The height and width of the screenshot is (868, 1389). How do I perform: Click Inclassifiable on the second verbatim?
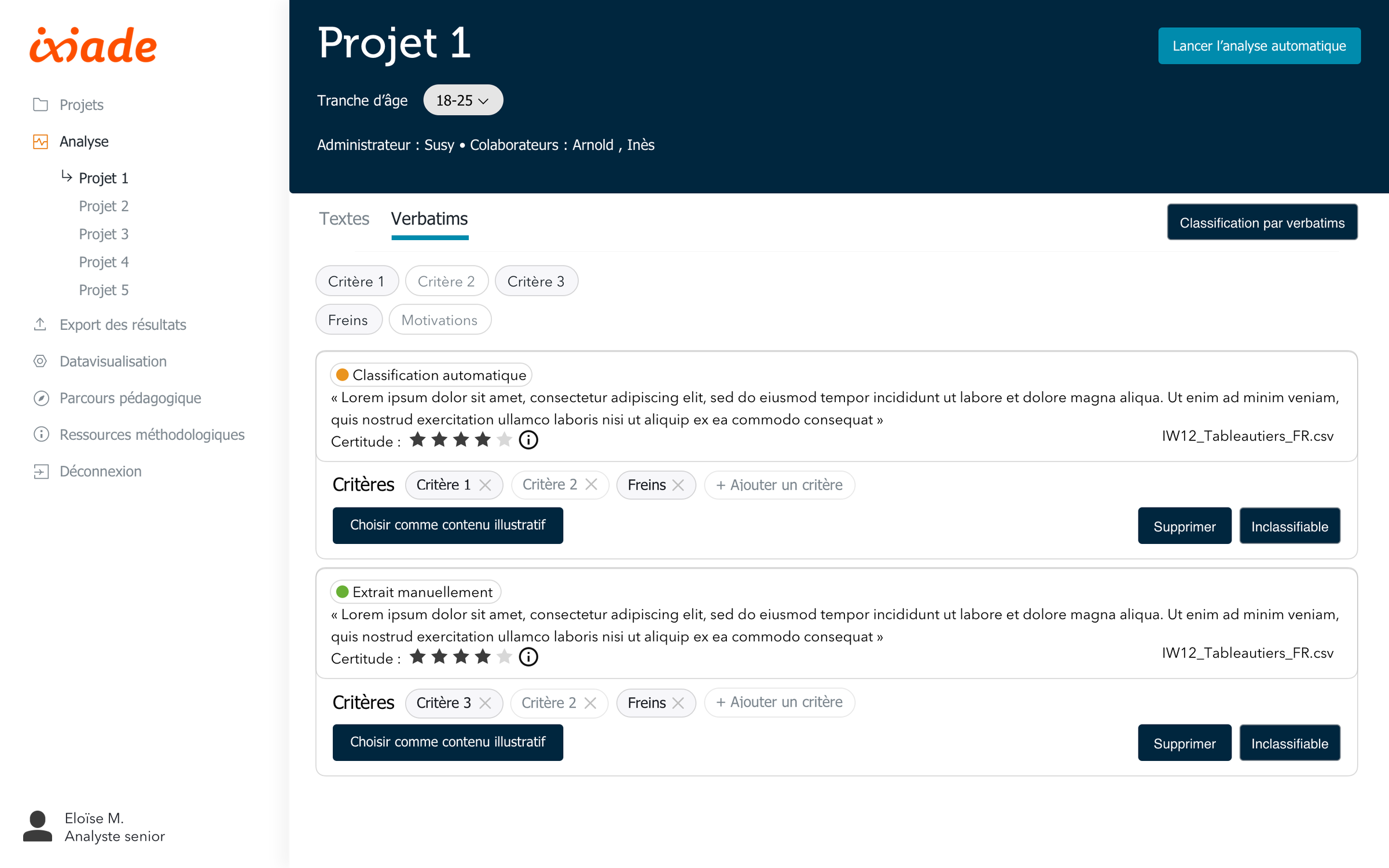1289,743
